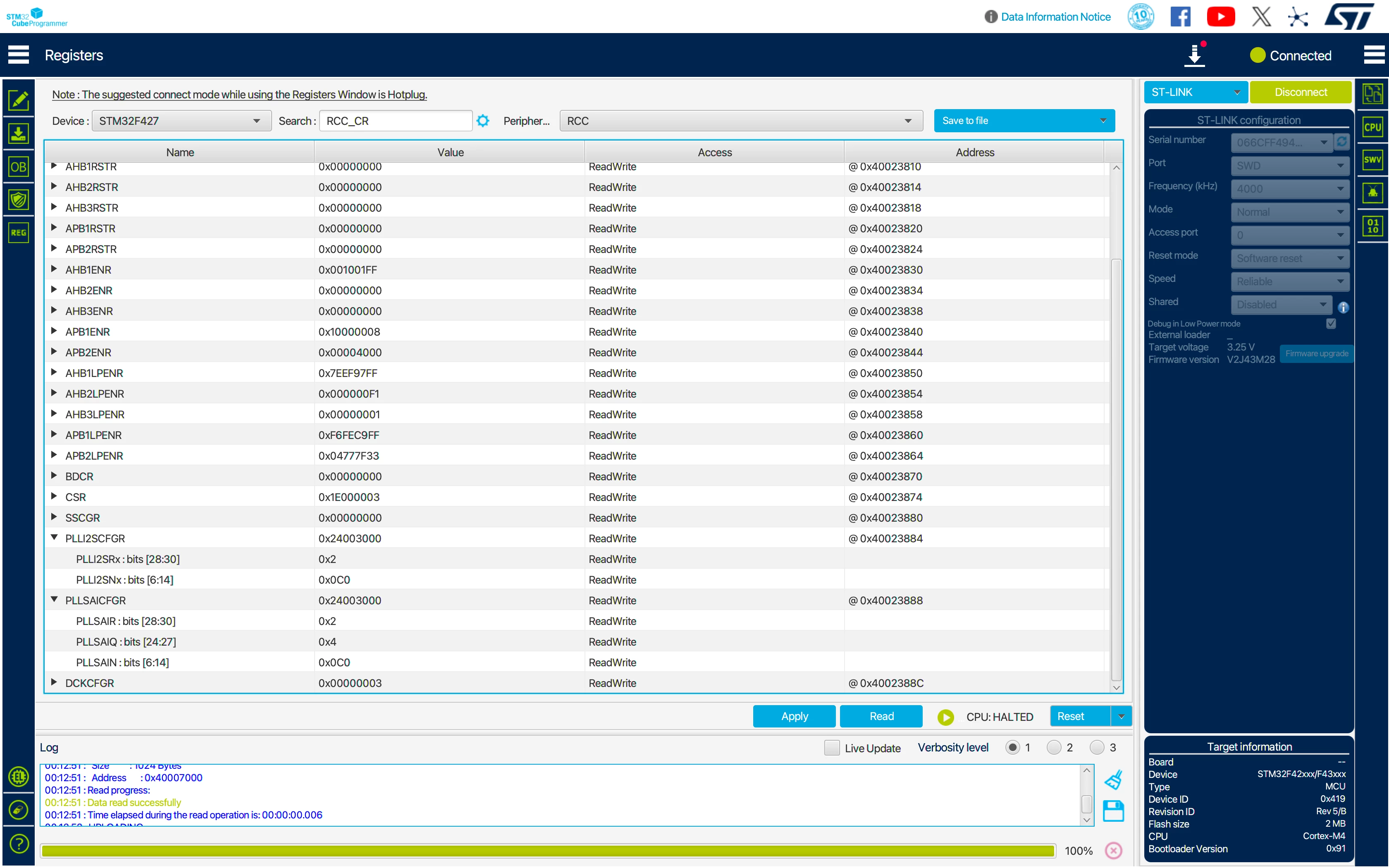The height and width of the screenshot is (868, 1389).
Task: Click the register table vertical scrollbar
Action: pyautogui.click(x=1116, y=470)
